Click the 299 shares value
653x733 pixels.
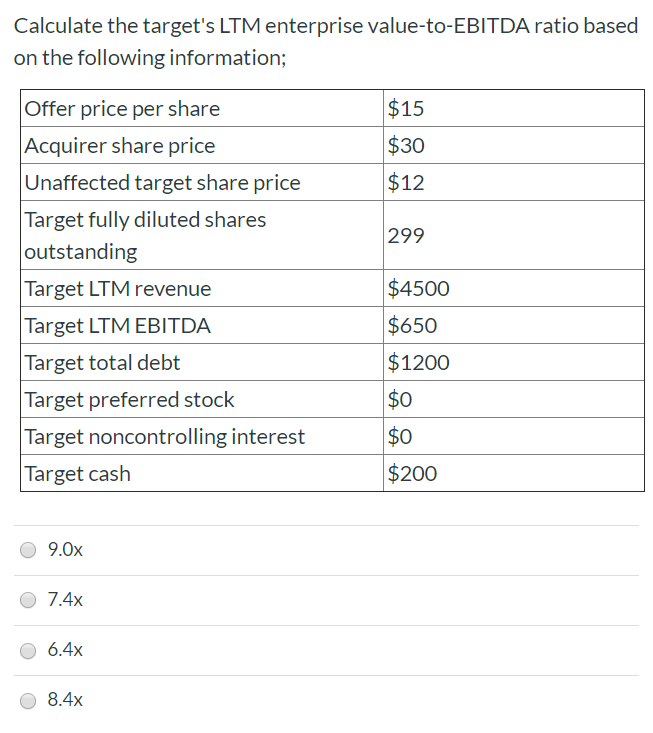(x=406, y=236)
